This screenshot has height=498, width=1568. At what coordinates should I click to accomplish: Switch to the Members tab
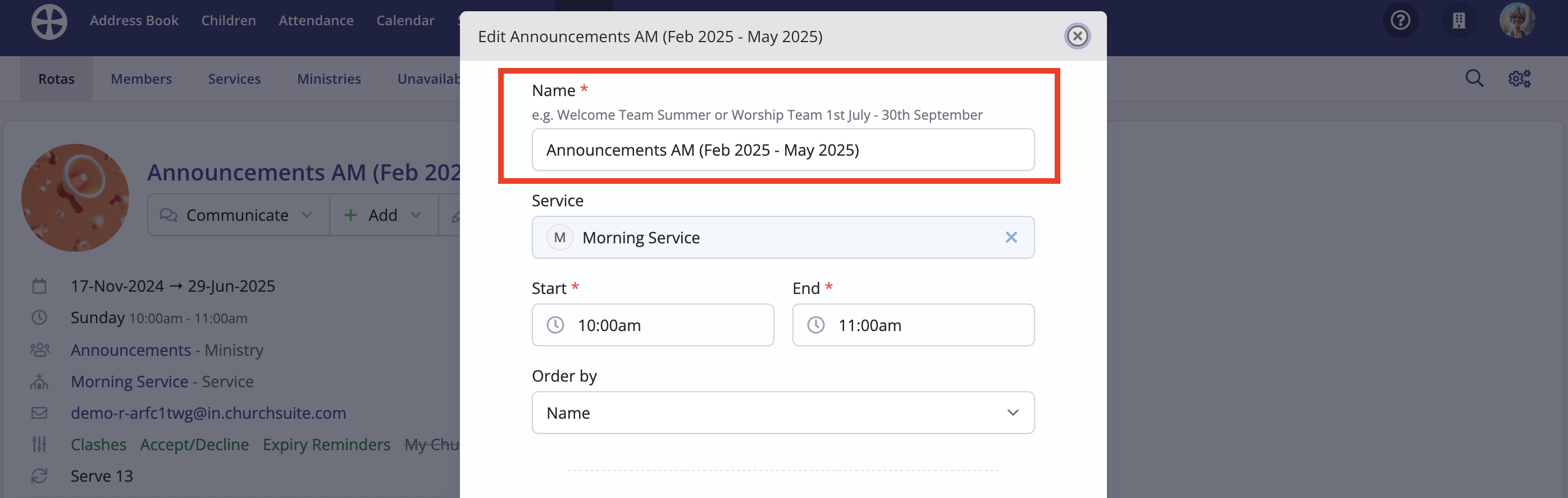[141, 79]
